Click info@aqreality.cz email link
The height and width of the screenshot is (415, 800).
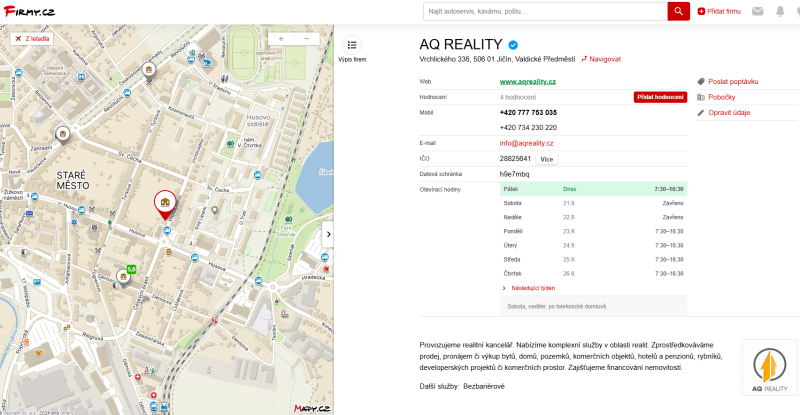tap(526, 143)
